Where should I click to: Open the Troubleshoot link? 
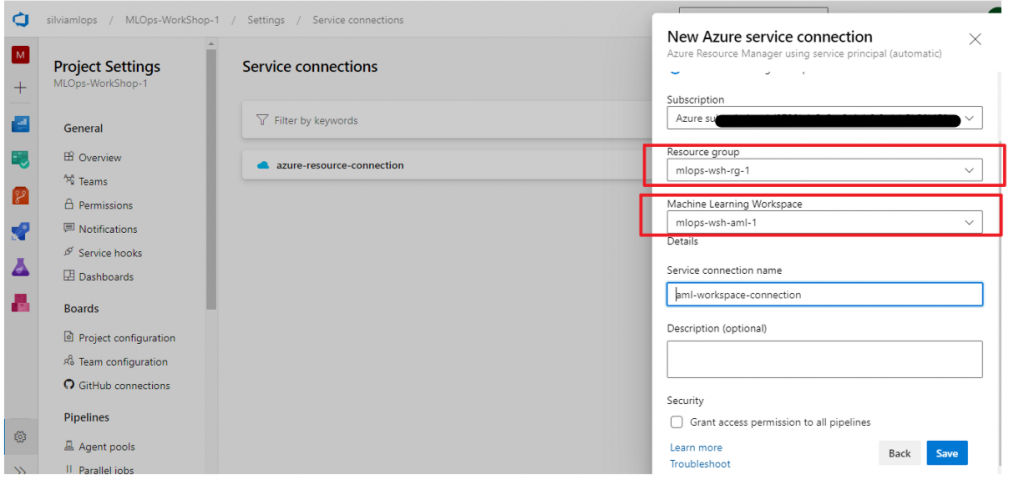[x=700, y=464]
